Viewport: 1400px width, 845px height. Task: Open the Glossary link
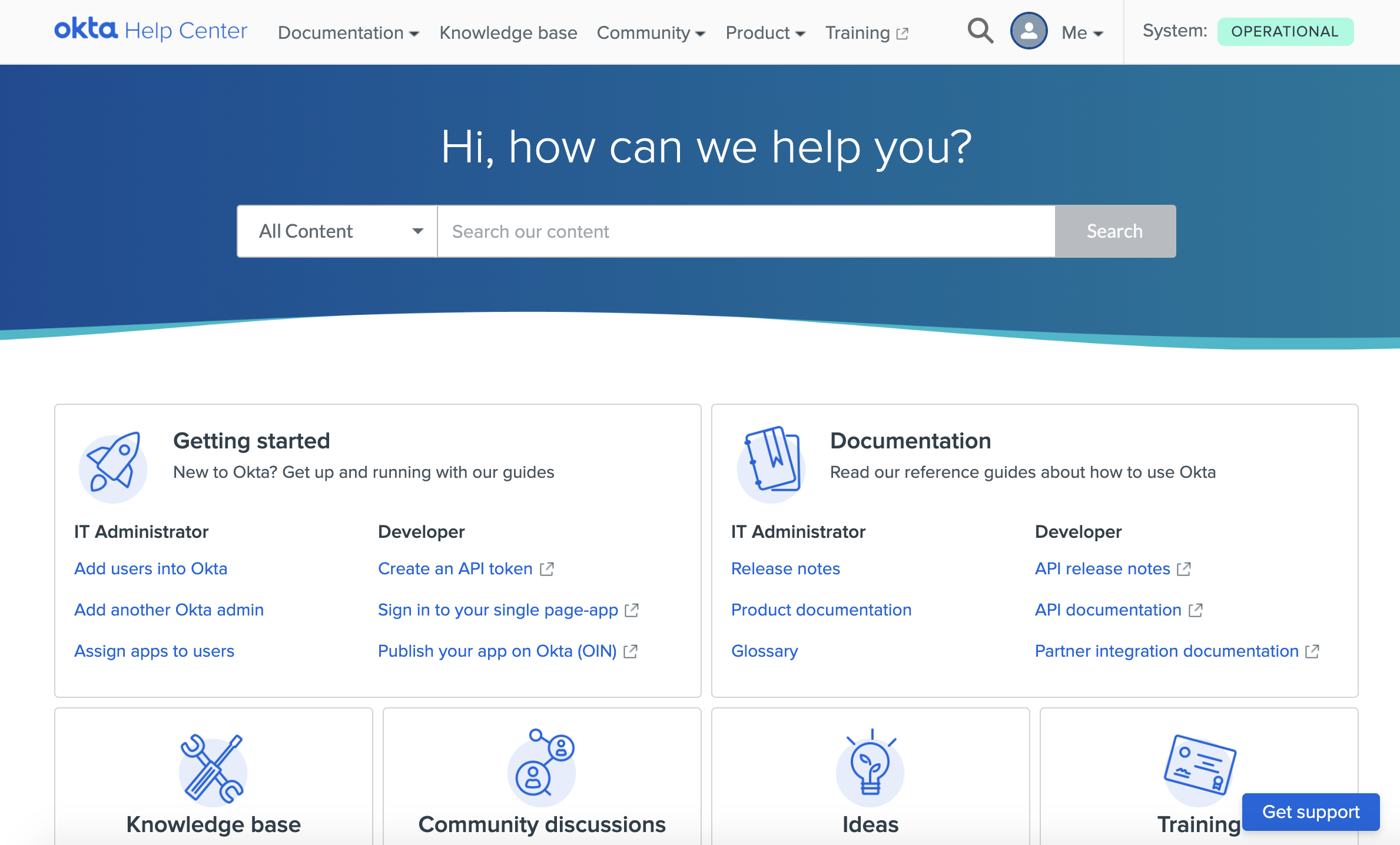(765, 651)
